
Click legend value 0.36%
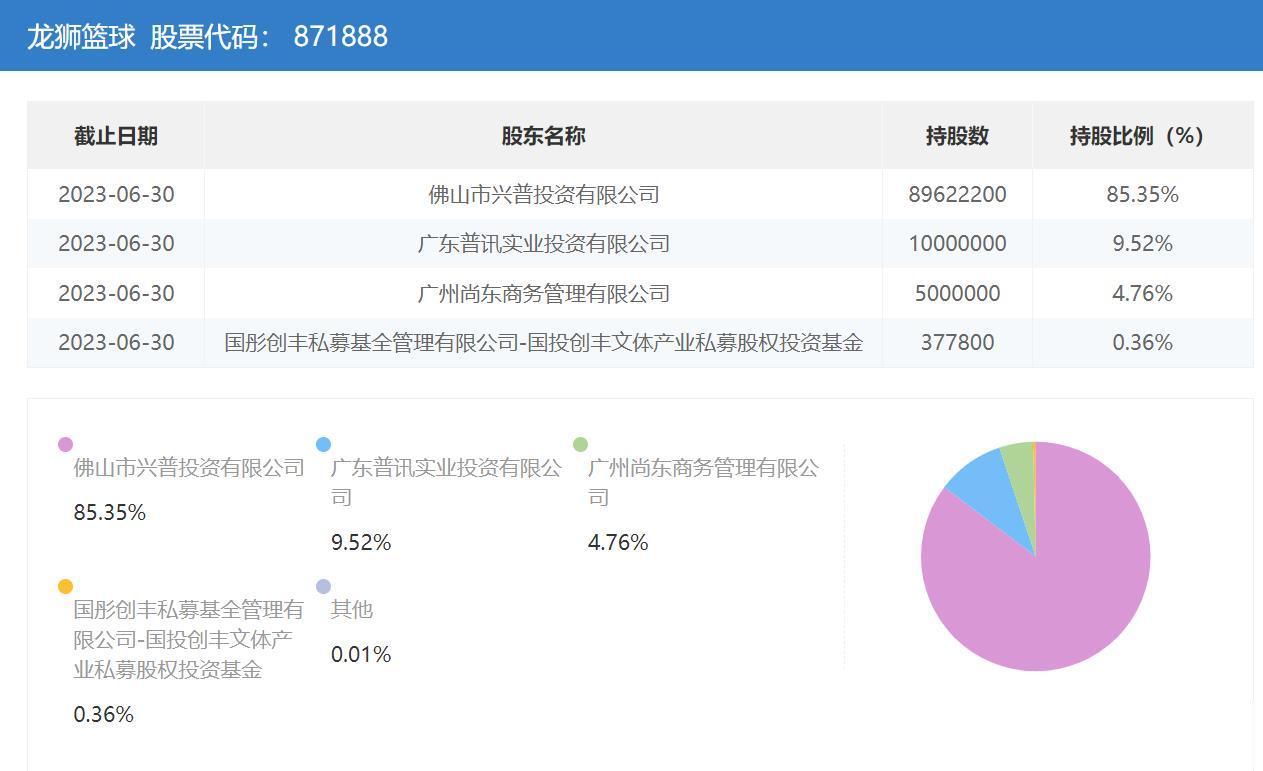[104, 715]
